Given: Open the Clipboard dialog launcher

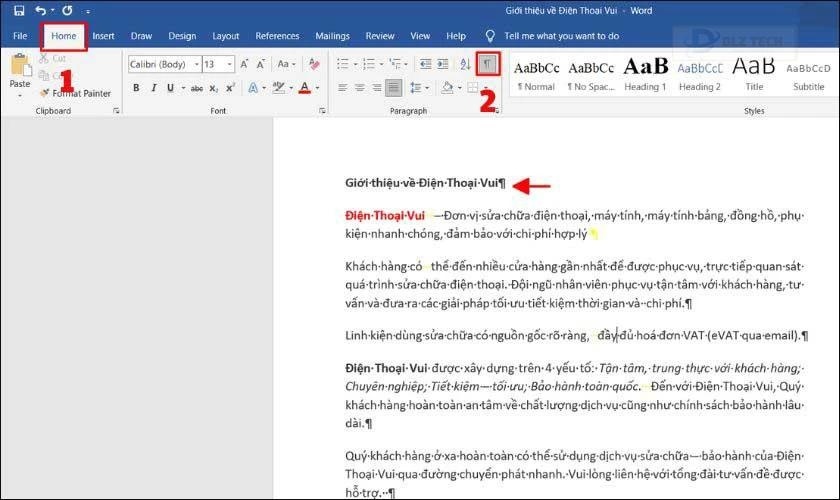Looking at the screenshot, I should pos(116,110).
